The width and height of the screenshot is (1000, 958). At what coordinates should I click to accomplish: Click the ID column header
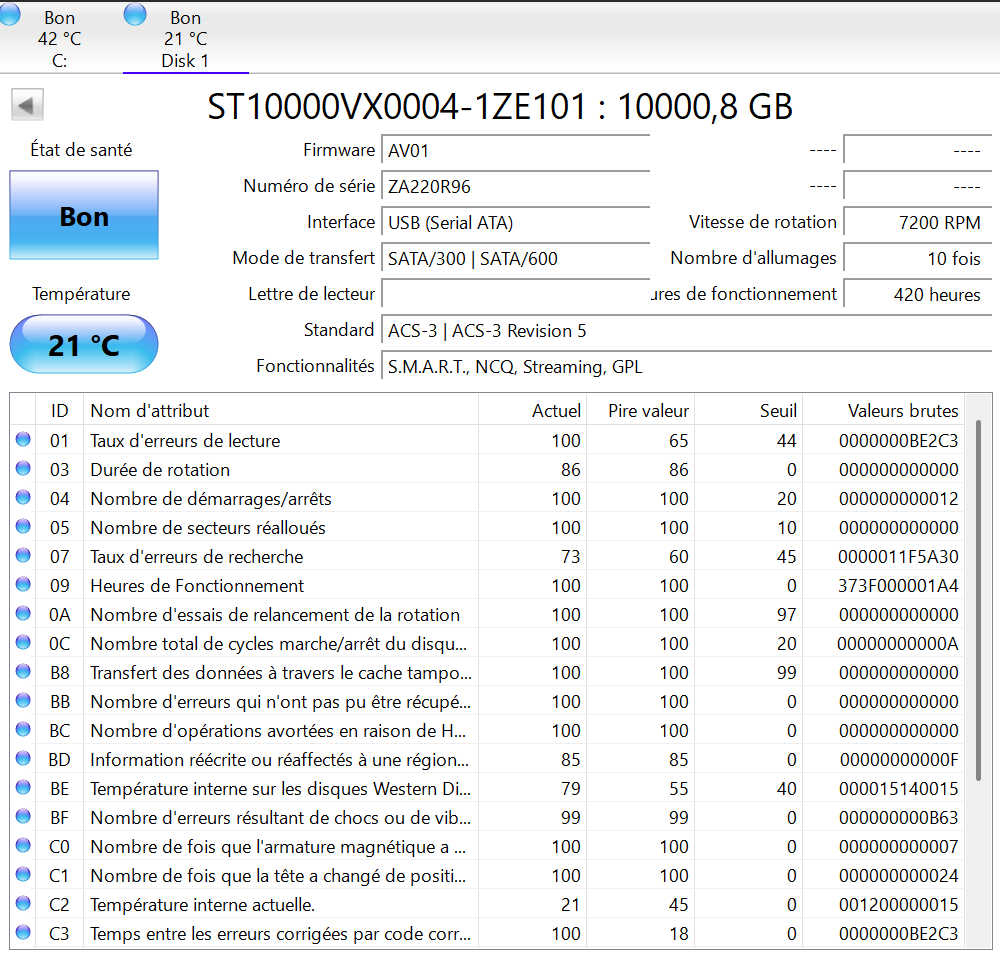coord(59,410)
